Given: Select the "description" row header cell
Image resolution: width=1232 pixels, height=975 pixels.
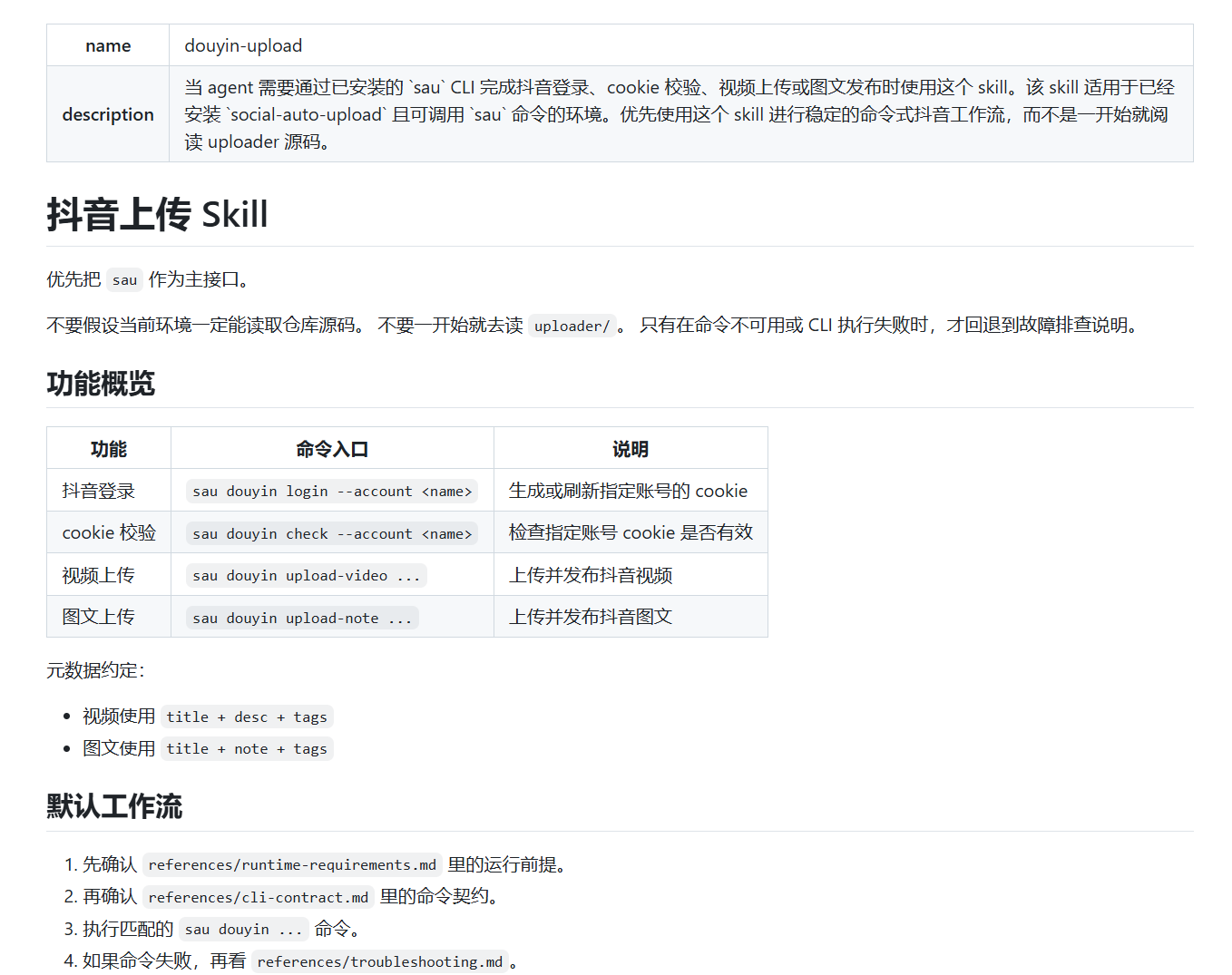Looking at the screenshot, I should (x=108, y=114).
